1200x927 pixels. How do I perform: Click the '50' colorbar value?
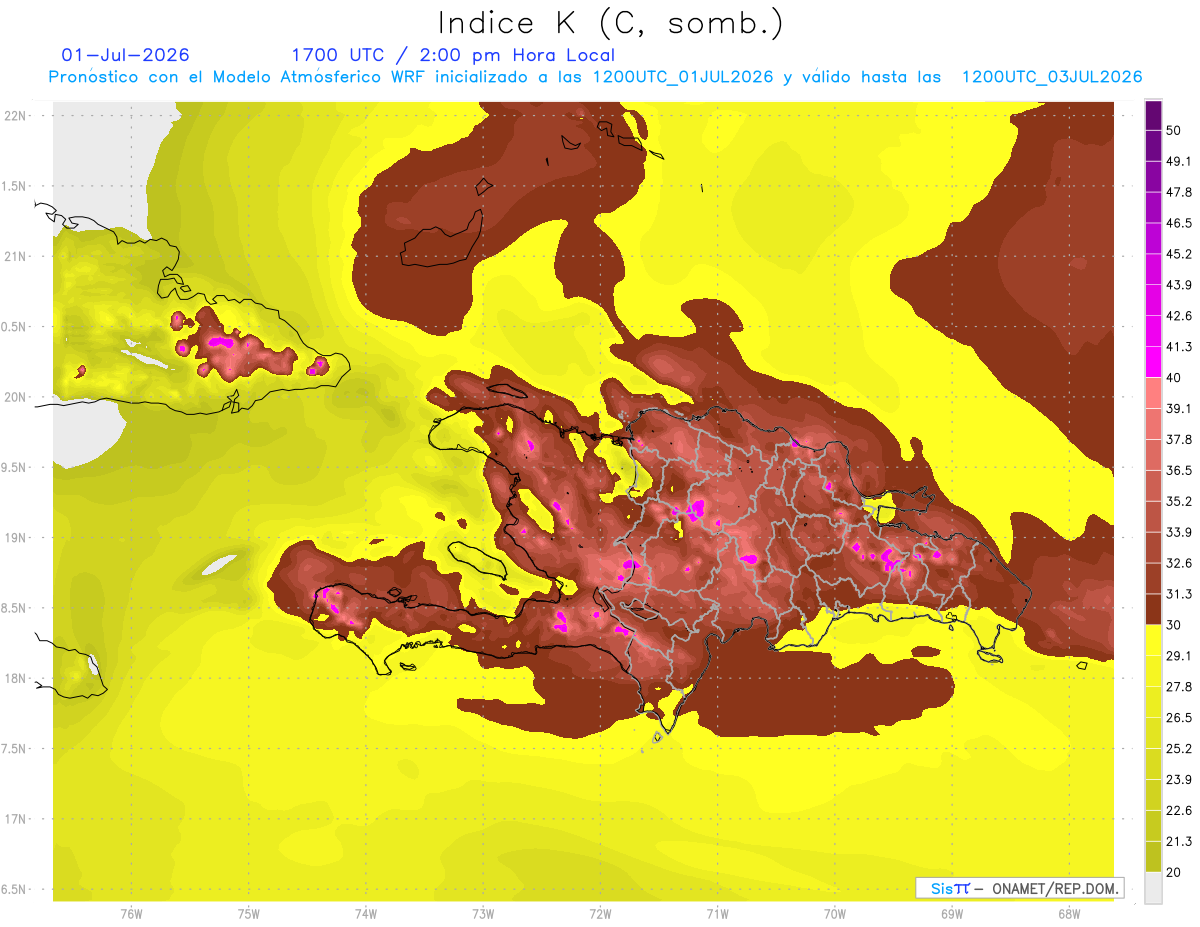pos(1176,131)
